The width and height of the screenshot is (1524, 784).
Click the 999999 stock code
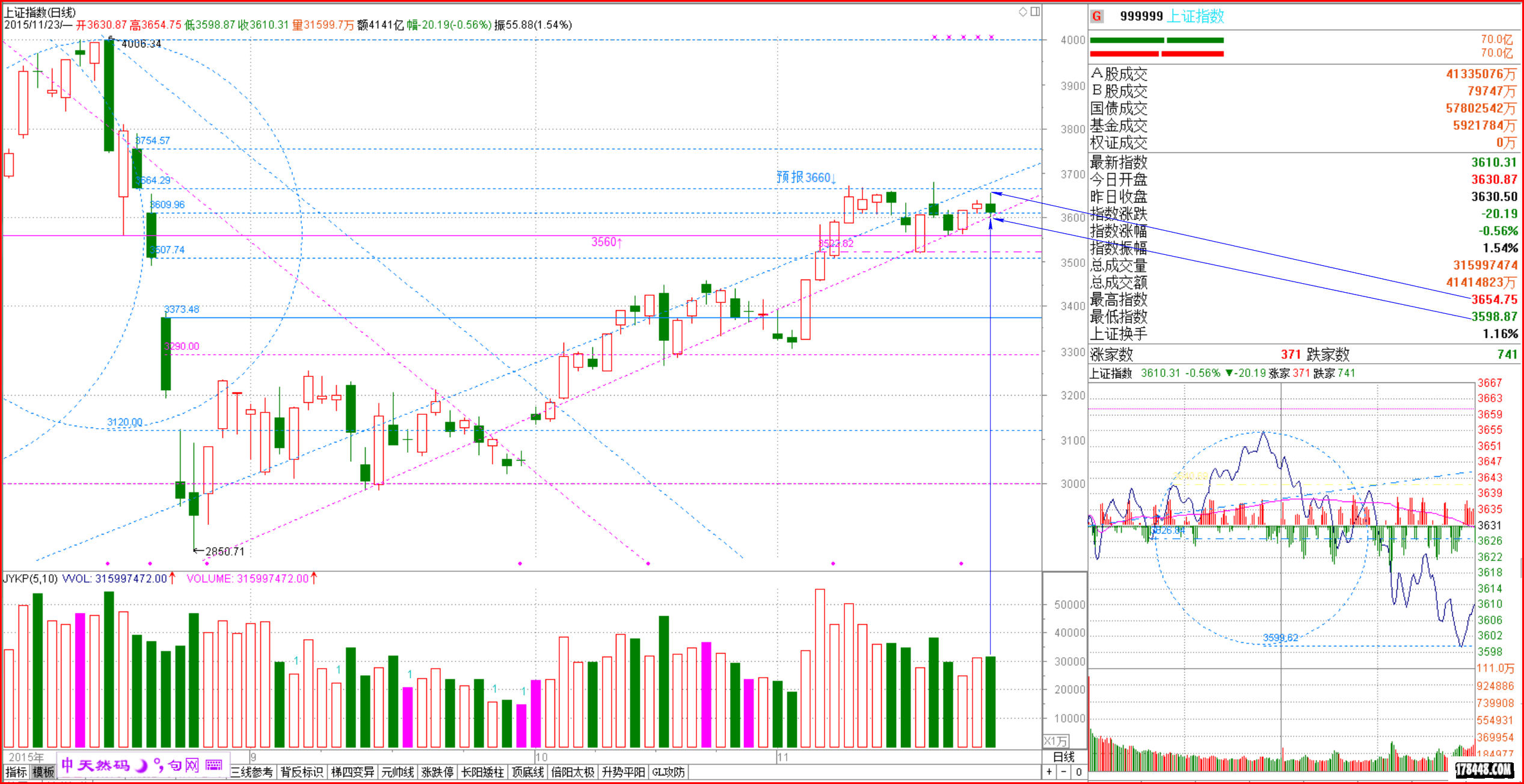click(1141, 16)
